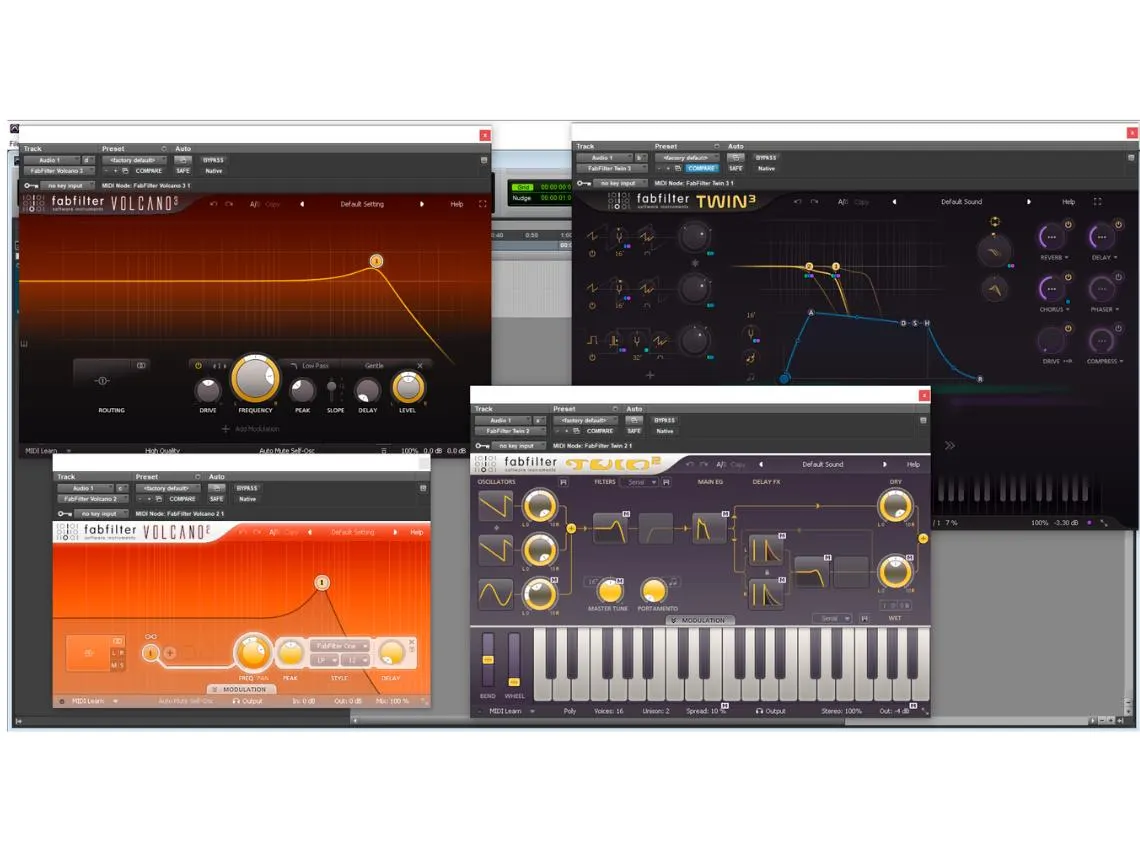Click the PORTAMENTO knob in Twin 2

coord(653,590)
